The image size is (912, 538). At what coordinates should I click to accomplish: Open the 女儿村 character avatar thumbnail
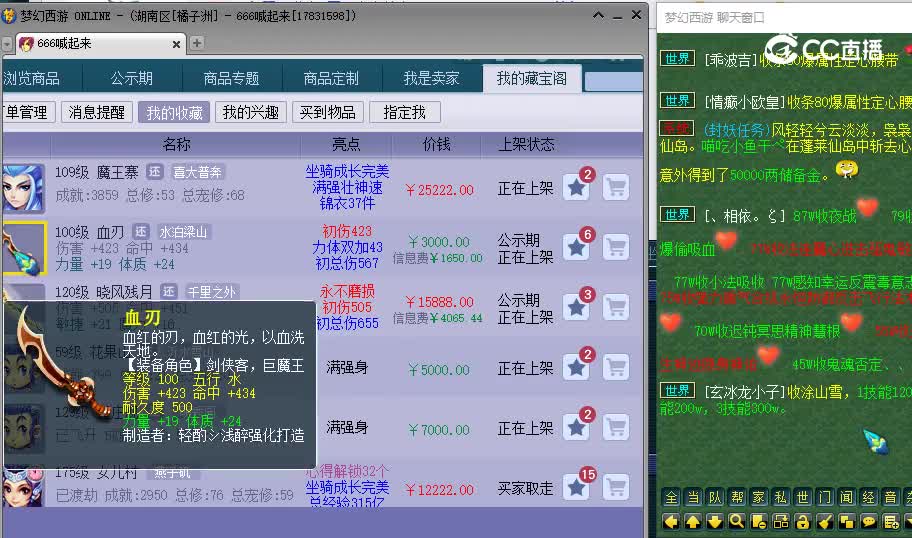(x=23, y=487)
